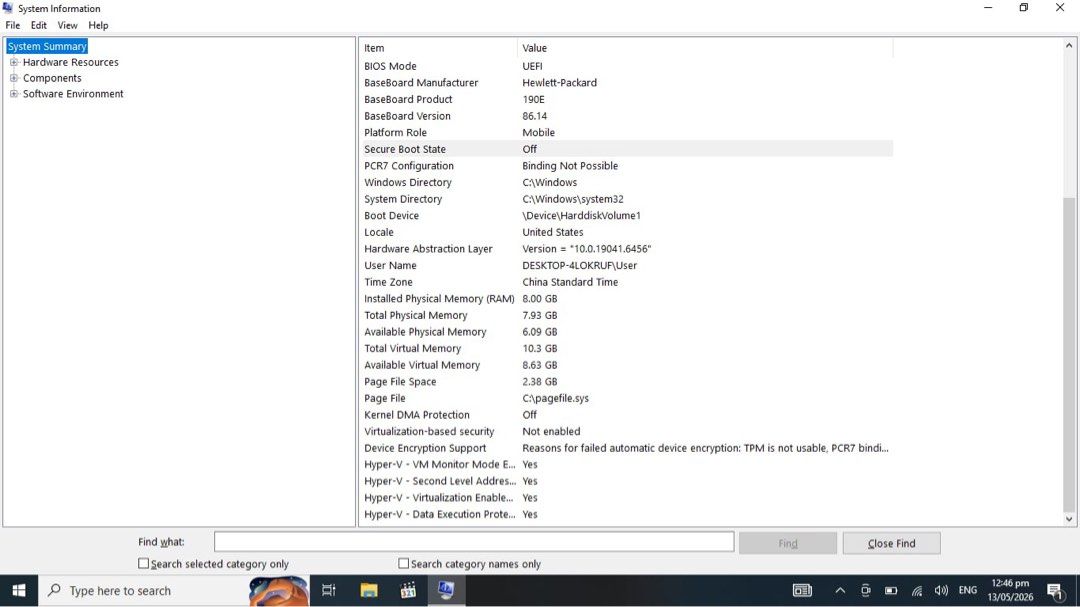The width and height of the screenshot is (1080, 607).
Task: Click the Value column header
Action: (705, 48)
